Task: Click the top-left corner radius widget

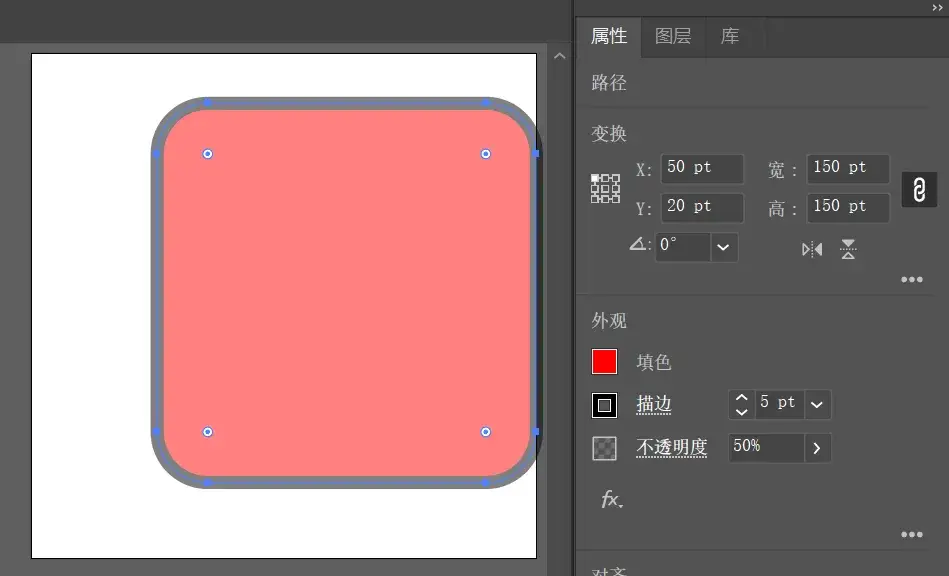Action: (x=208, y=154)
